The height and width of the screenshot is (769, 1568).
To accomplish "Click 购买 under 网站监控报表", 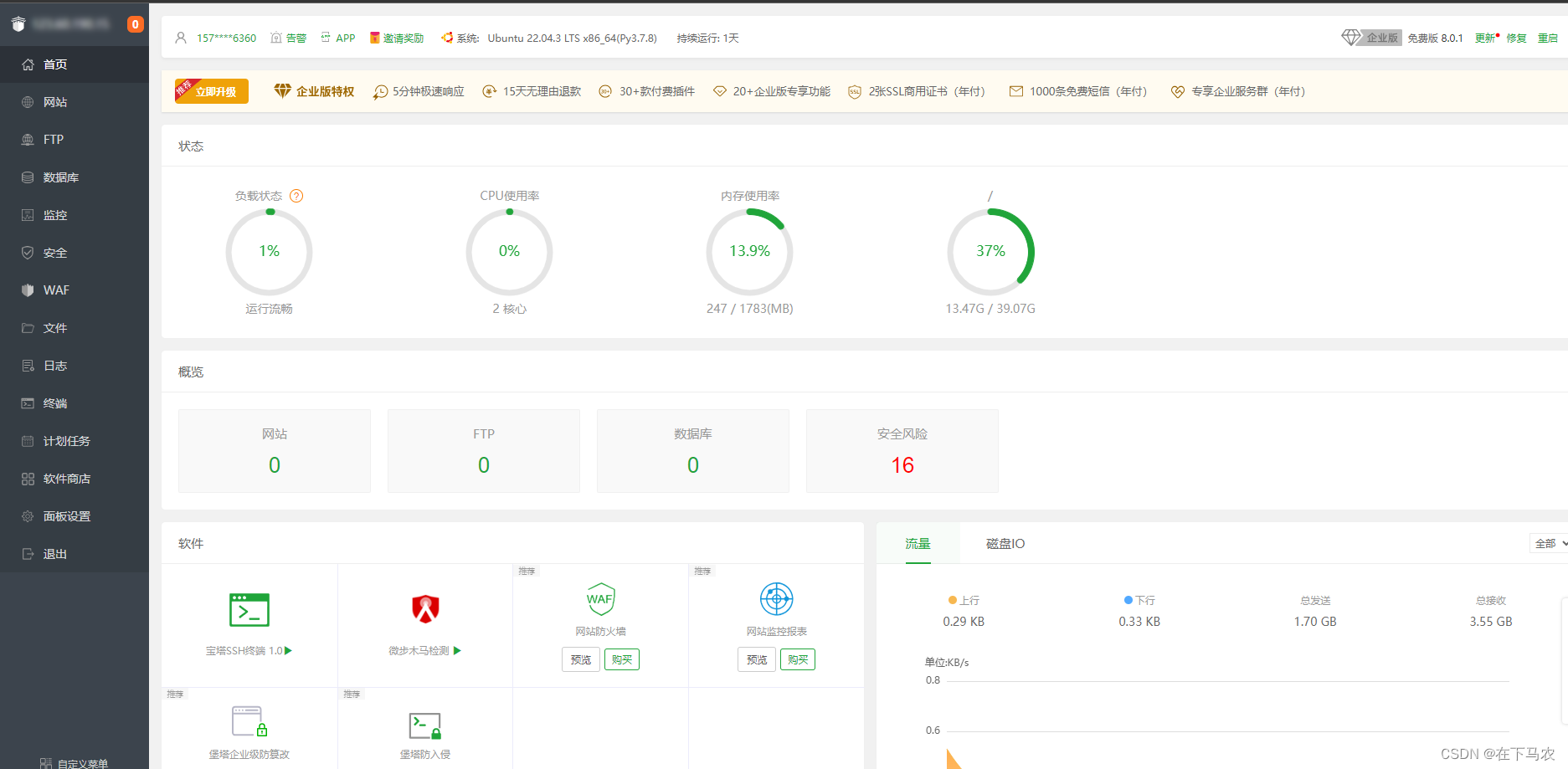I will coord(798,660).
